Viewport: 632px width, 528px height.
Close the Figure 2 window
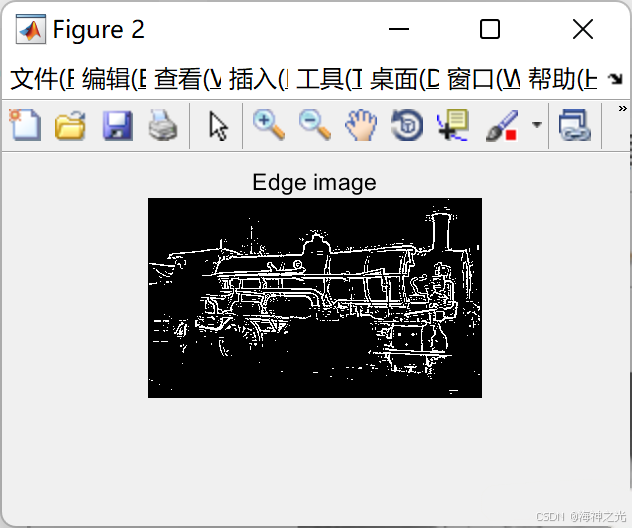pos(583,29)
